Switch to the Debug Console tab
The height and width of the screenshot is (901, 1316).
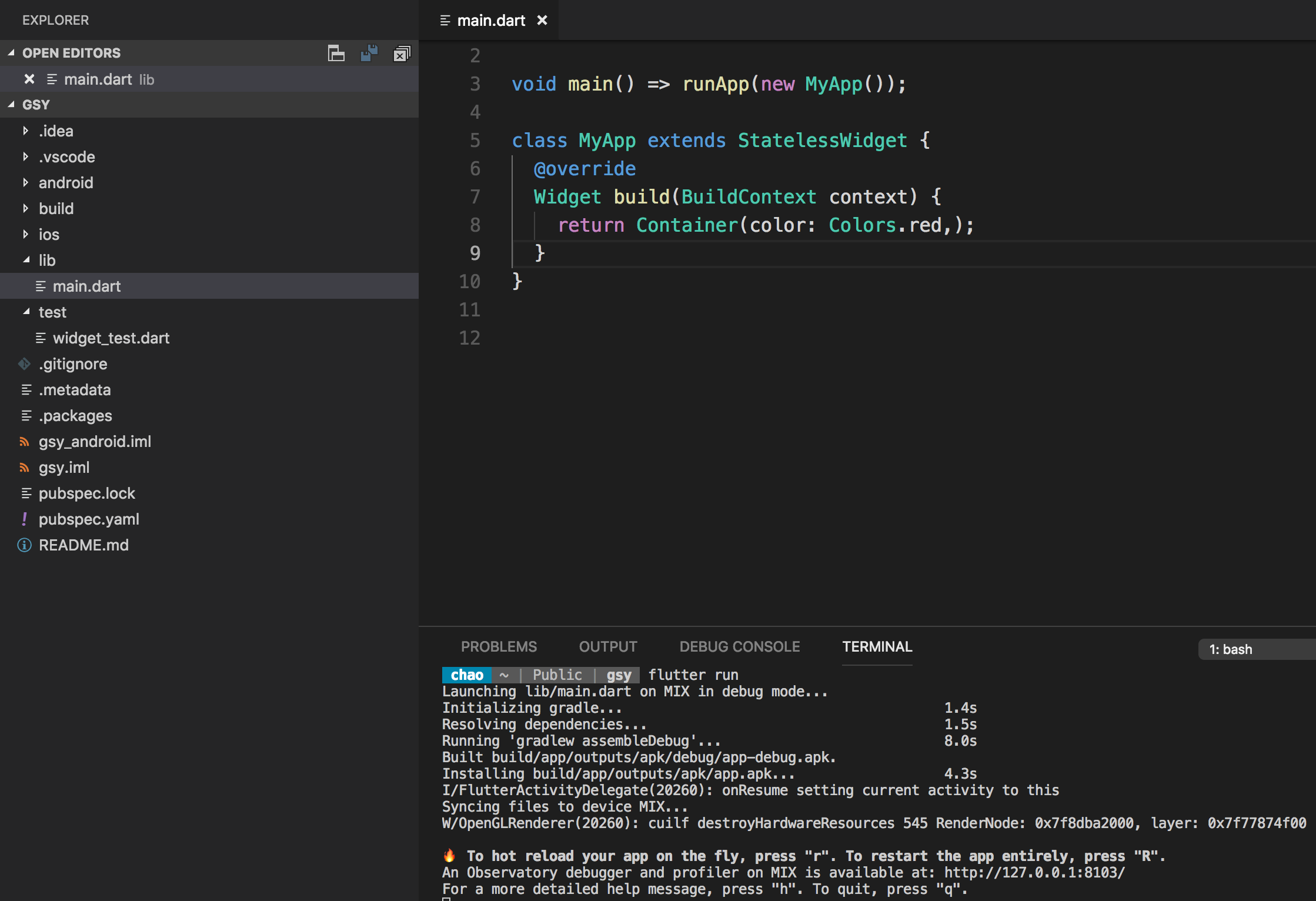[x=739, y=647]
